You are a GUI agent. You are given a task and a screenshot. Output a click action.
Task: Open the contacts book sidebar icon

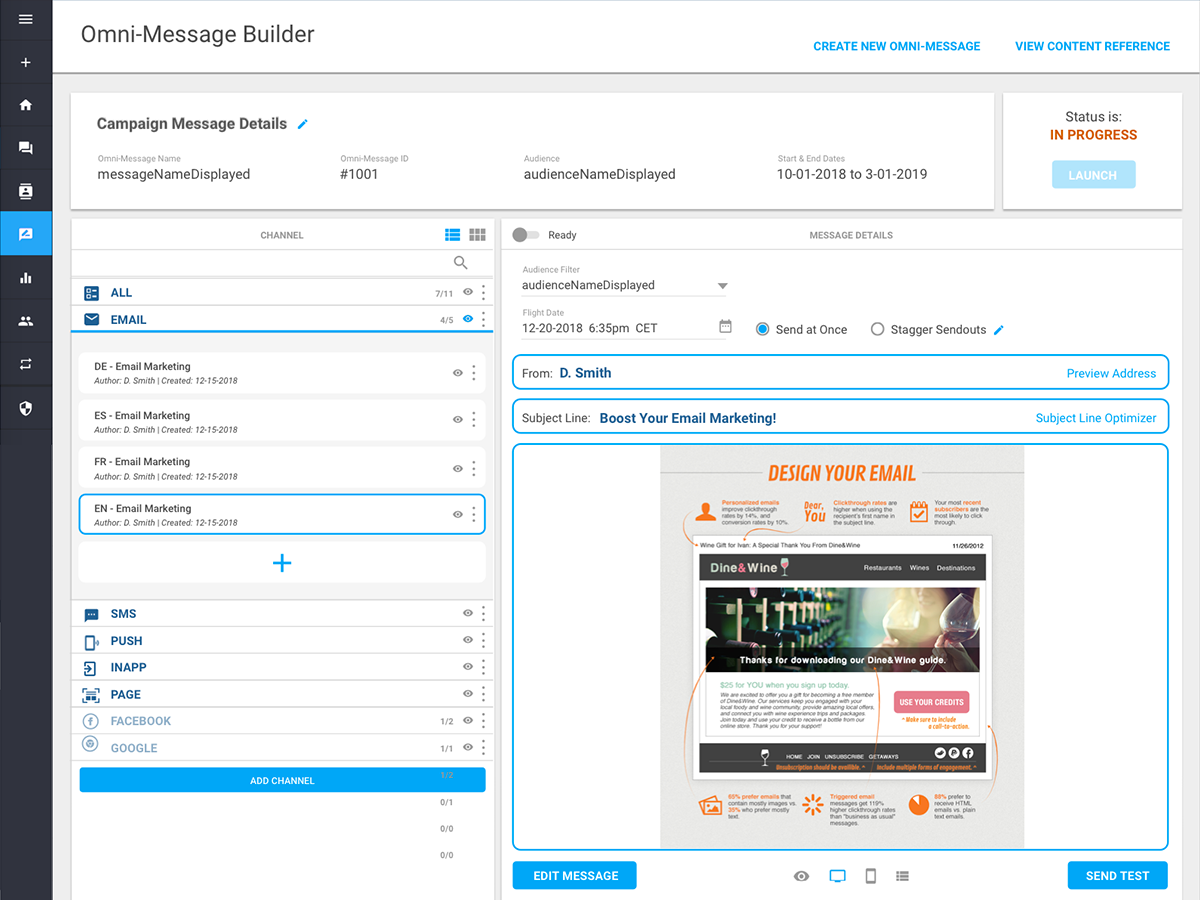click(x=26, y=191)
